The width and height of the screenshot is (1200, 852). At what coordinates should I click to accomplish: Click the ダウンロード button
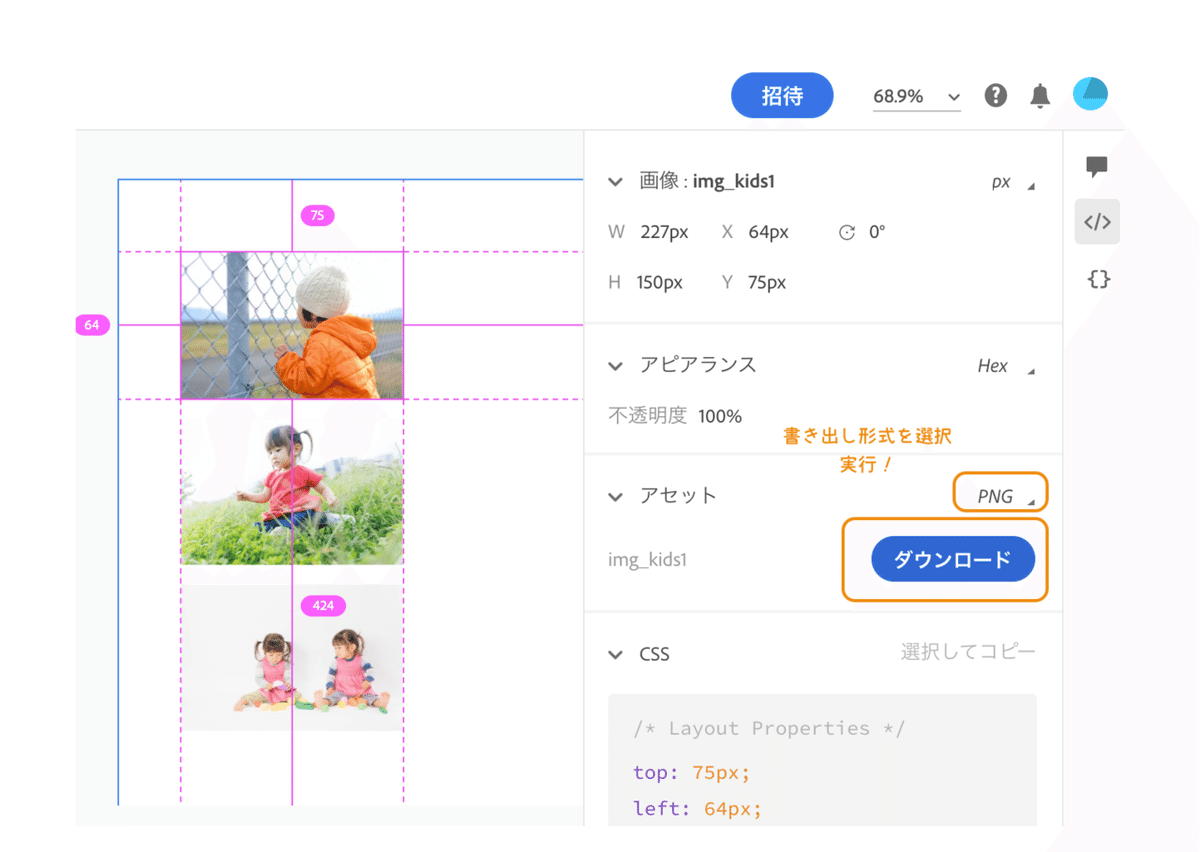tap(952, 559)
